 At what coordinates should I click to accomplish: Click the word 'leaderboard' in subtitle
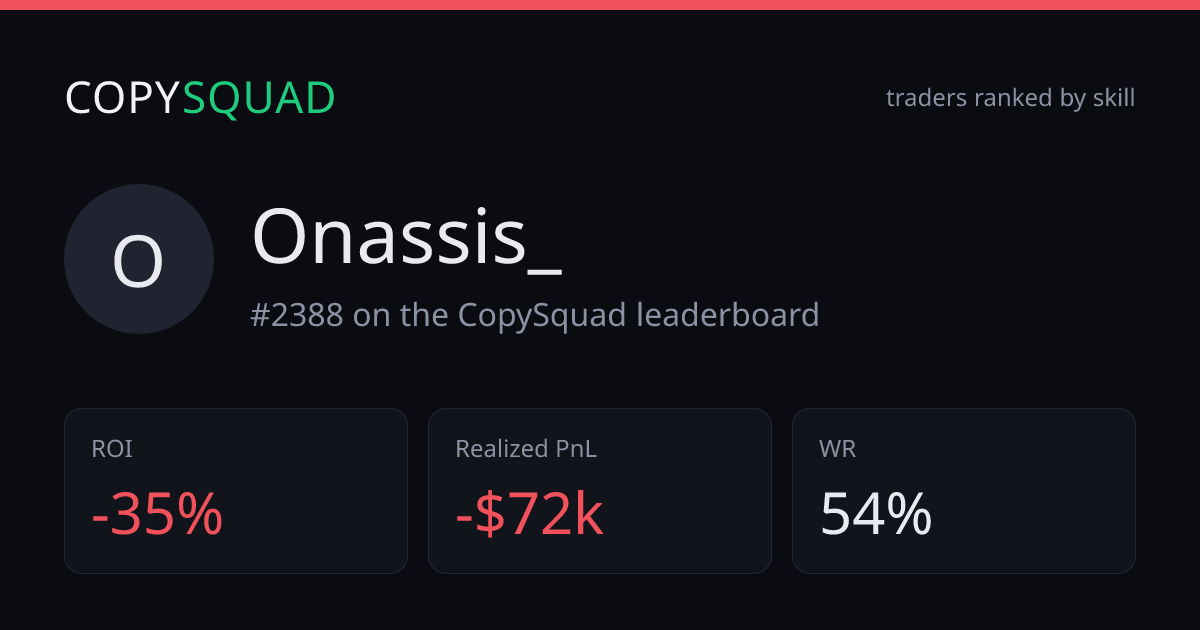point(728,315)
